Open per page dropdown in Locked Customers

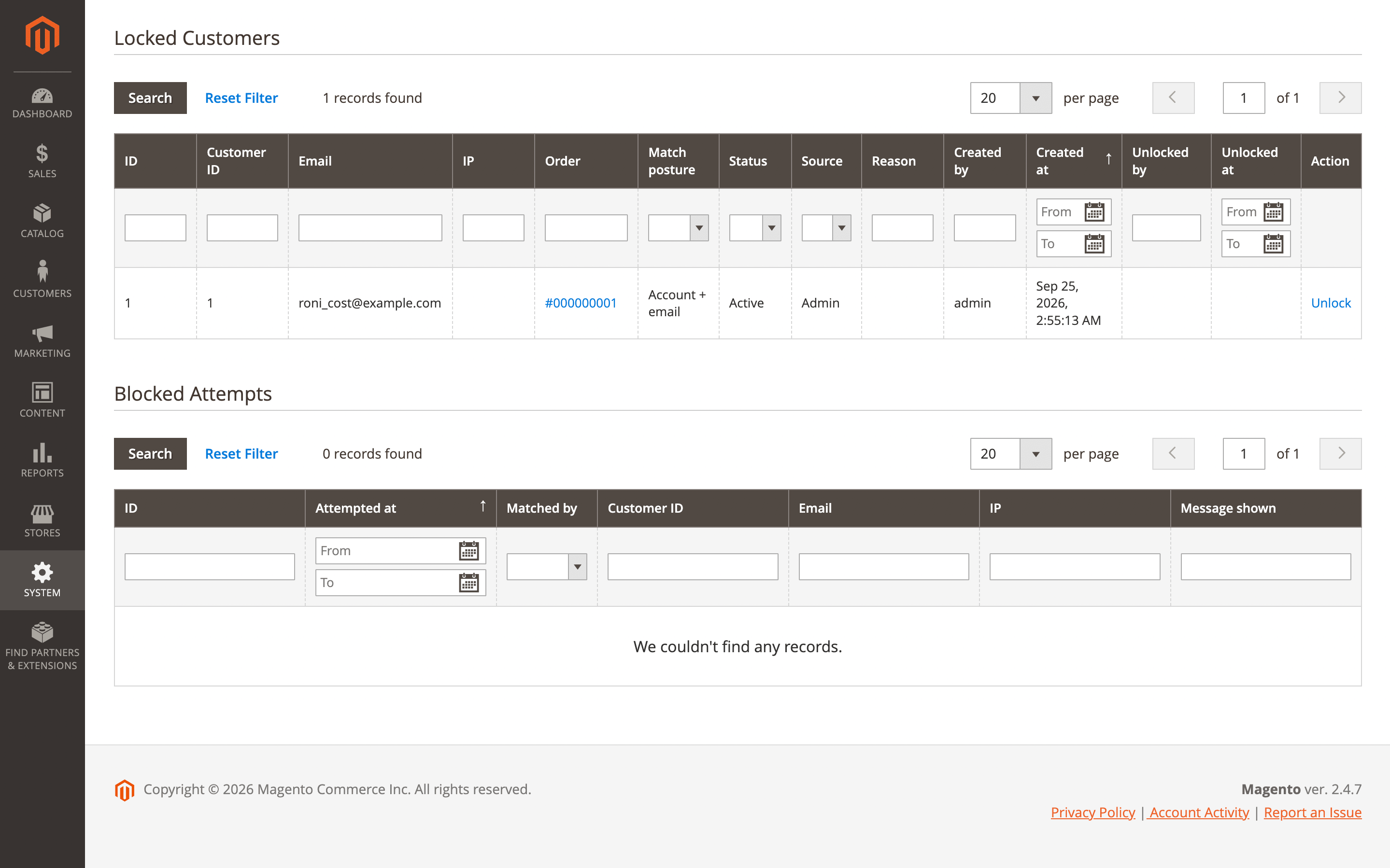tap(1010, 98)
